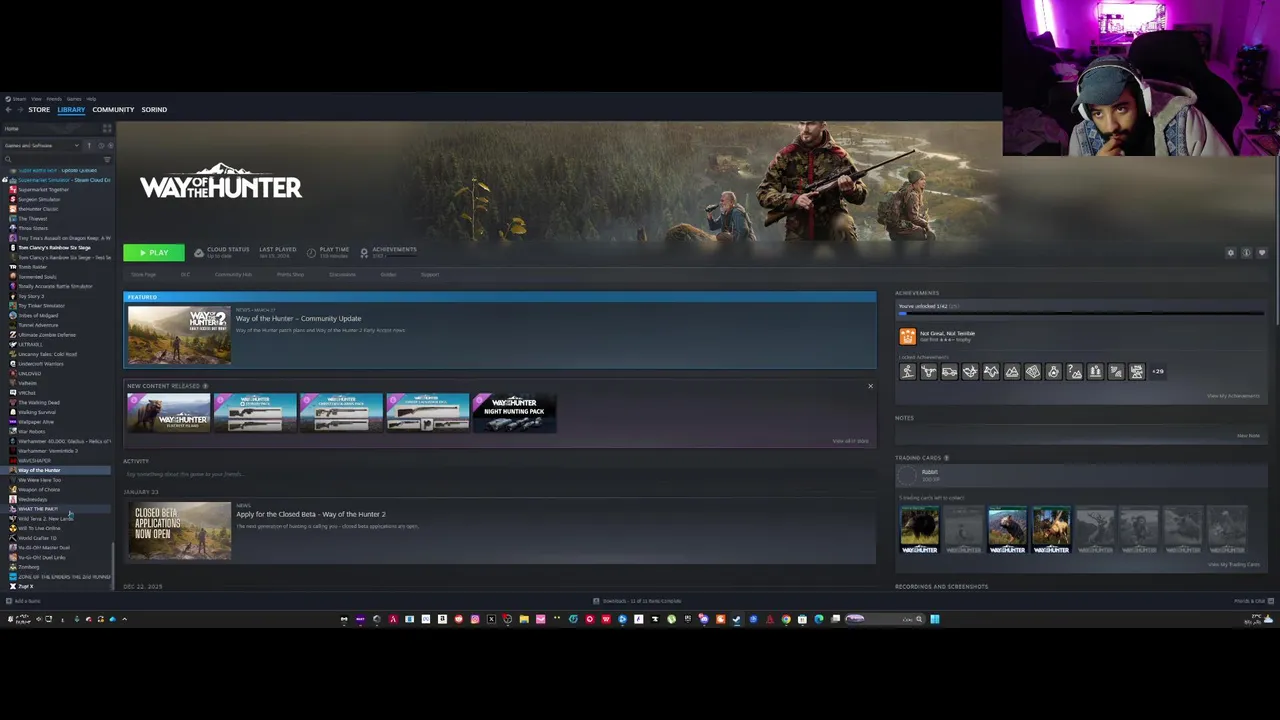Image resolution: width=1280 pixels, height=720 pixels.
Task: Select Wallpaper Alive in library
Action: [x=36, y=422]
